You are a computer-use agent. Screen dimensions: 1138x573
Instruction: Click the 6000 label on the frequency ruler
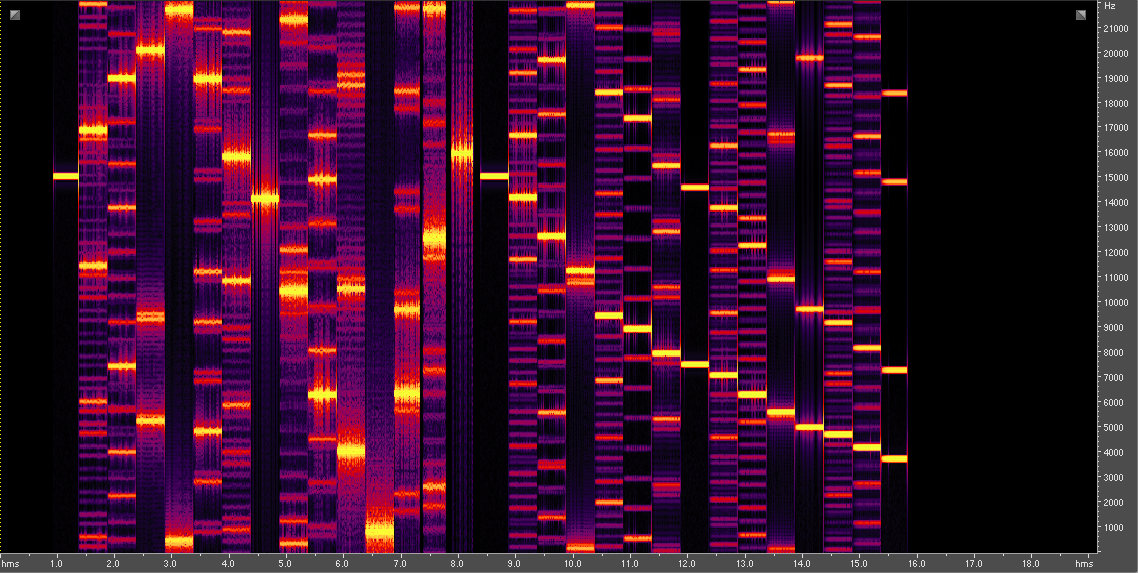(1114, 403)
